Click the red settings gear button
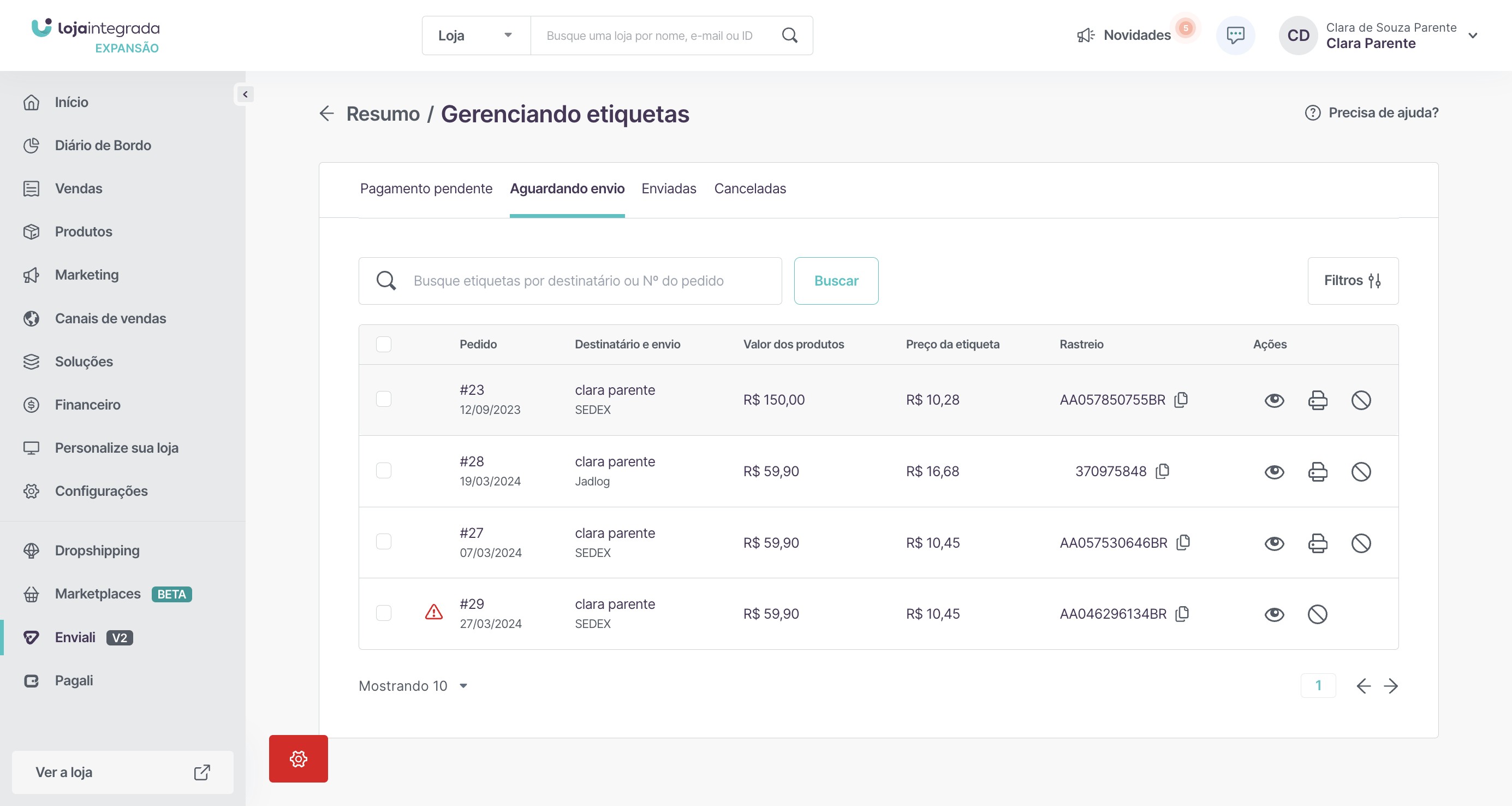Image resolution: width=1512 pixels, height=806 pixels. pos(298,758)
